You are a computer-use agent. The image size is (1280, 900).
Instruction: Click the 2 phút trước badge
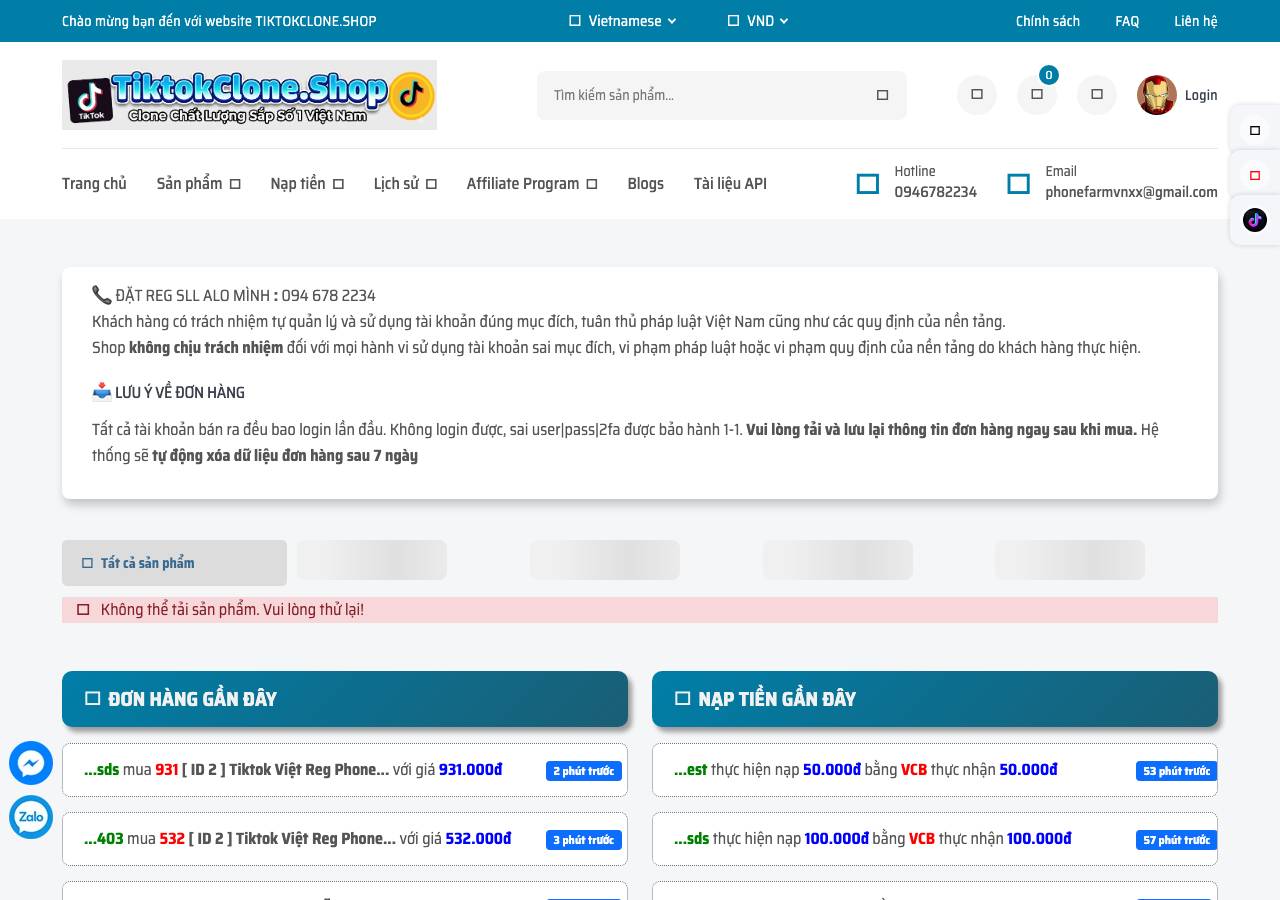click(x=584, y=771)
